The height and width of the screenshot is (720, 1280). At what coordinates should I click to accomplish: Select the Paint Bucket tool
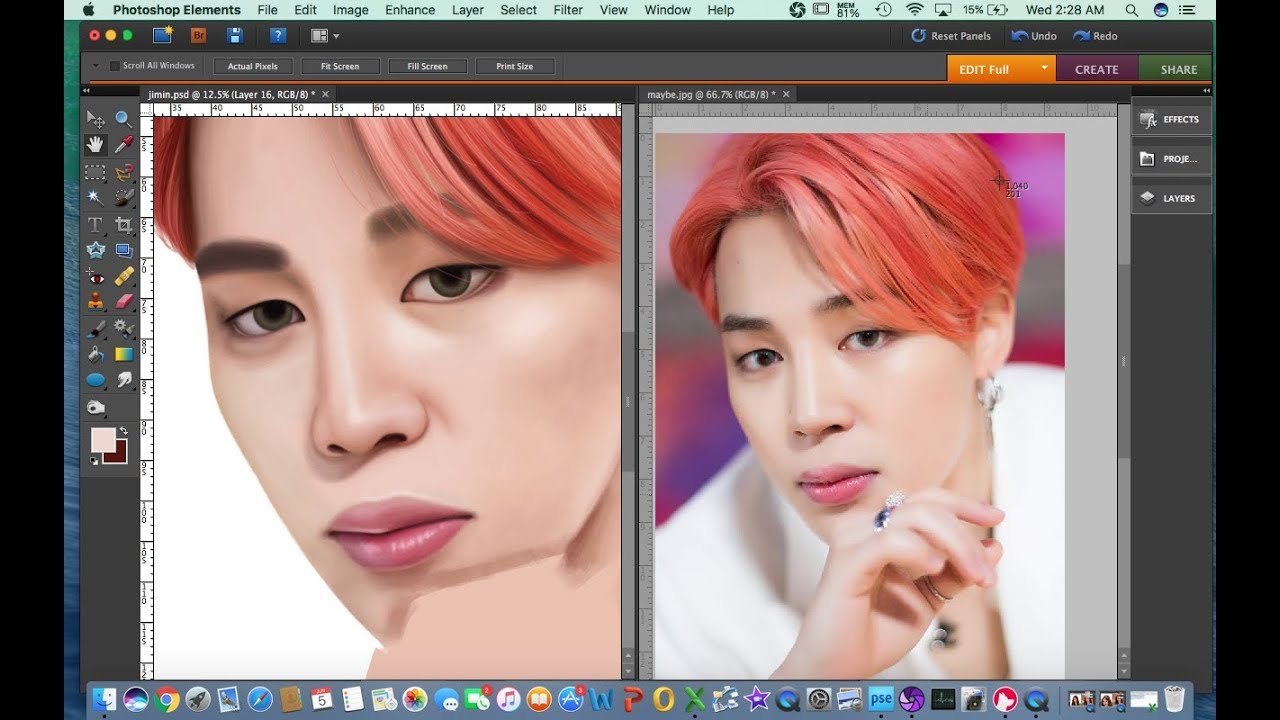[95, 353]
